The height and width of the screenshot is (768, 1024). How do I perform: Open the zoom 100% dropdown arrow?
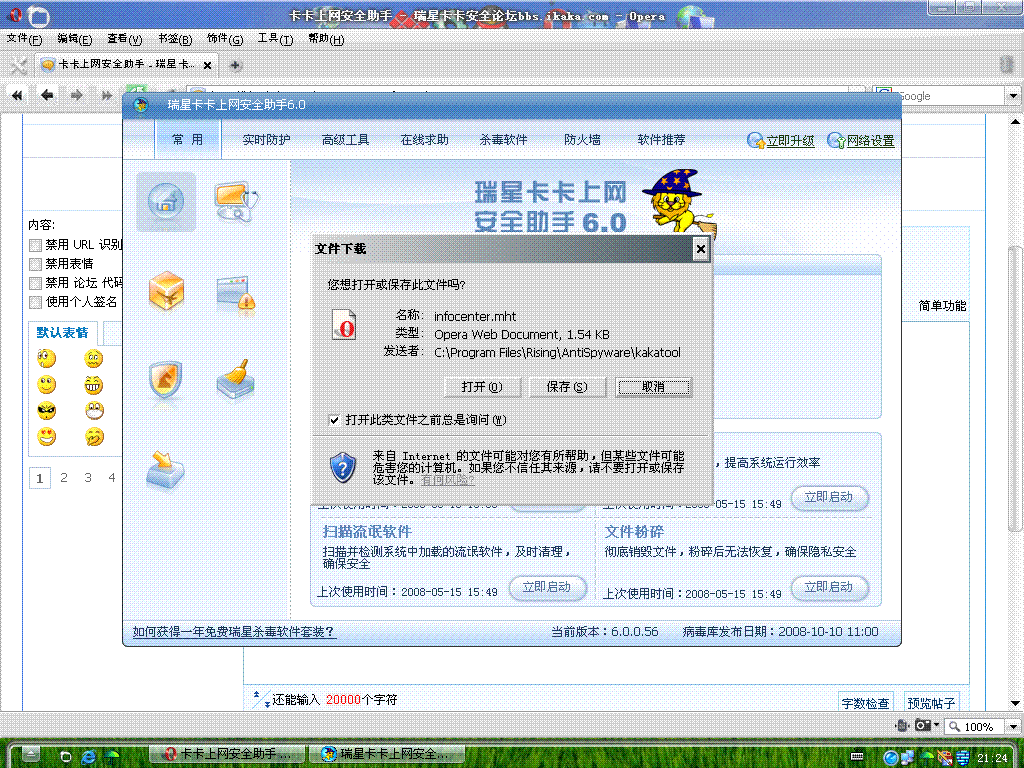[x=1013, y=726]
